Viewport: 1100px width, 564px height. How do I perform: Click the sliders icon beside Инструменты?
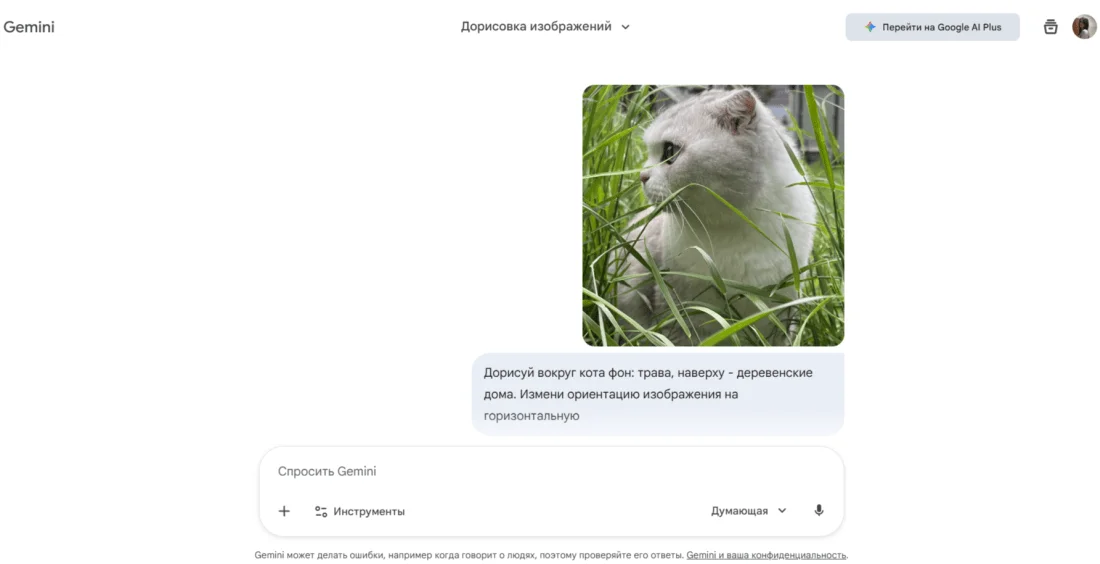[321, 511]
